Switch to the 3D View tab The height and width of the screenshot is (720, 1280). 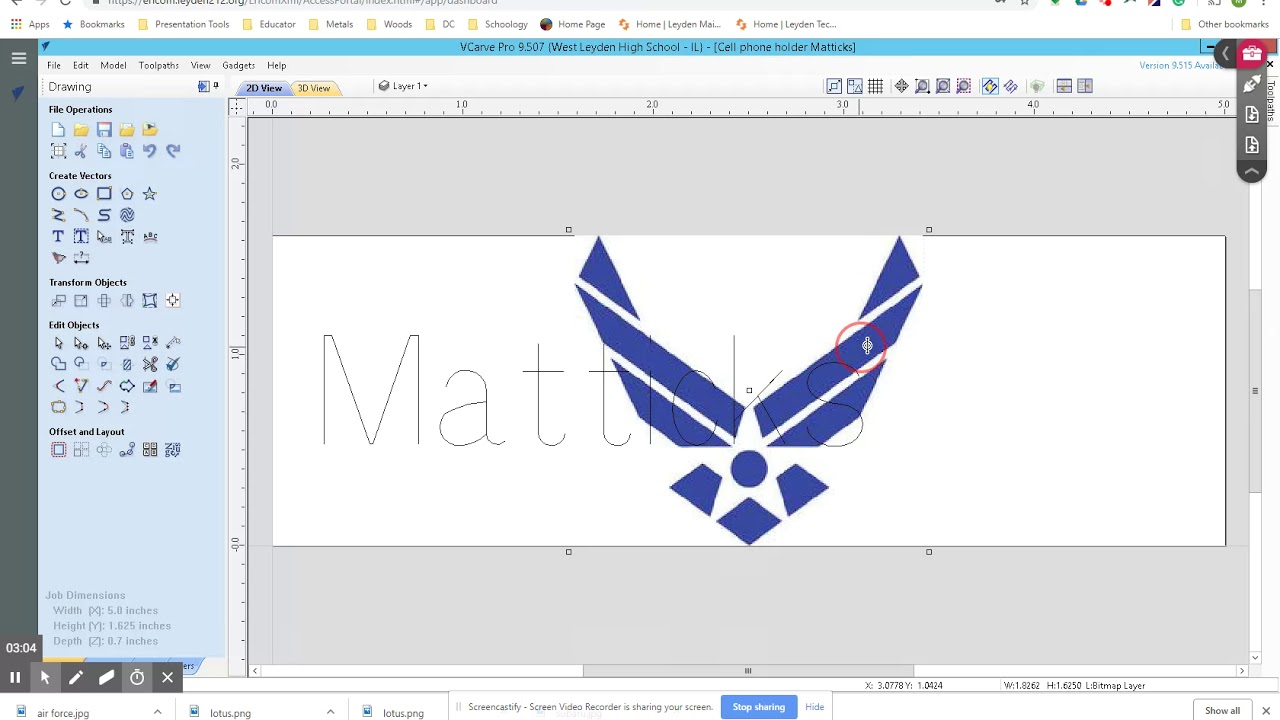tap(314, 88)
